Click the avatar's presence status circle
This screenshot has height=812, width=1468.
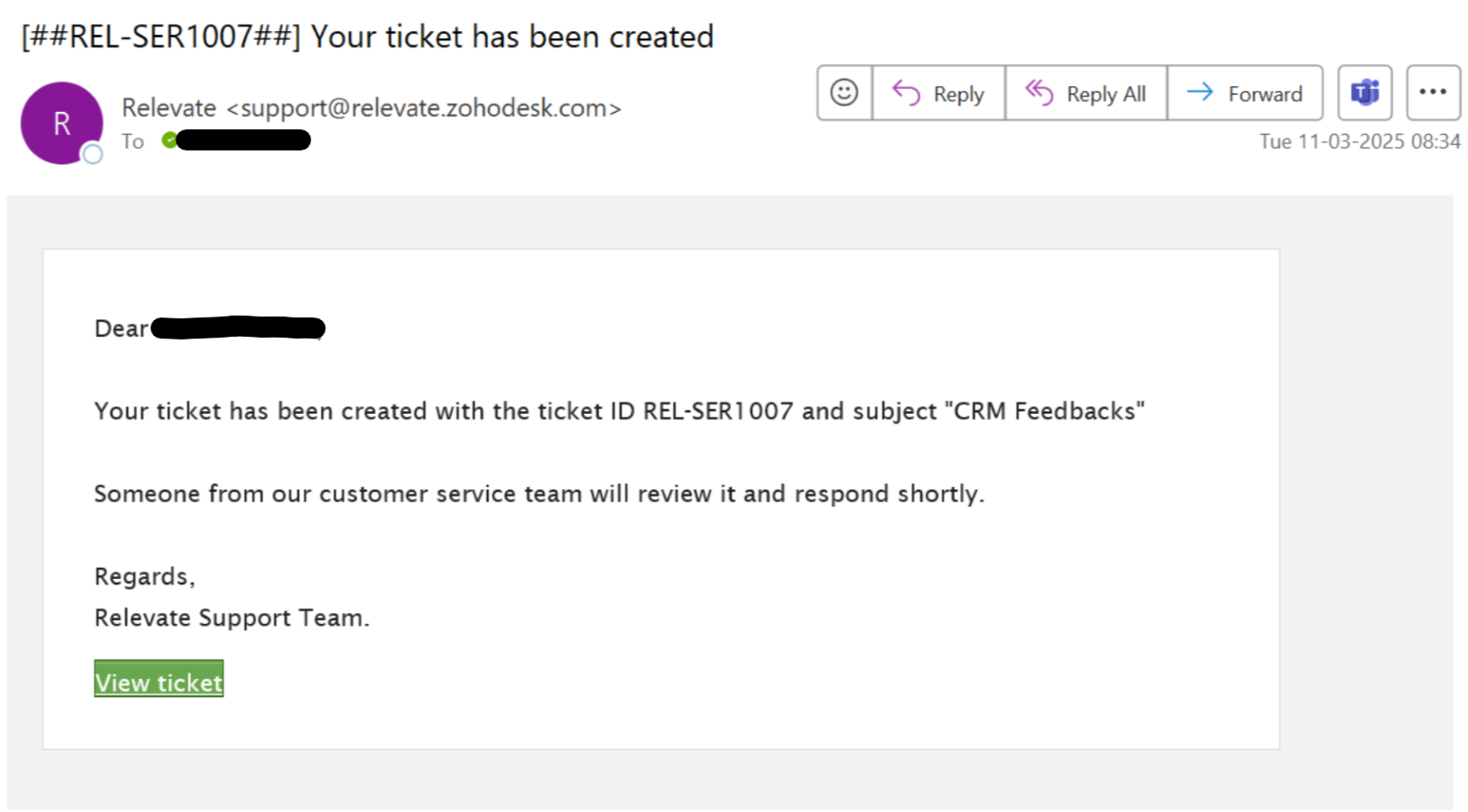[x=93, y=154]
